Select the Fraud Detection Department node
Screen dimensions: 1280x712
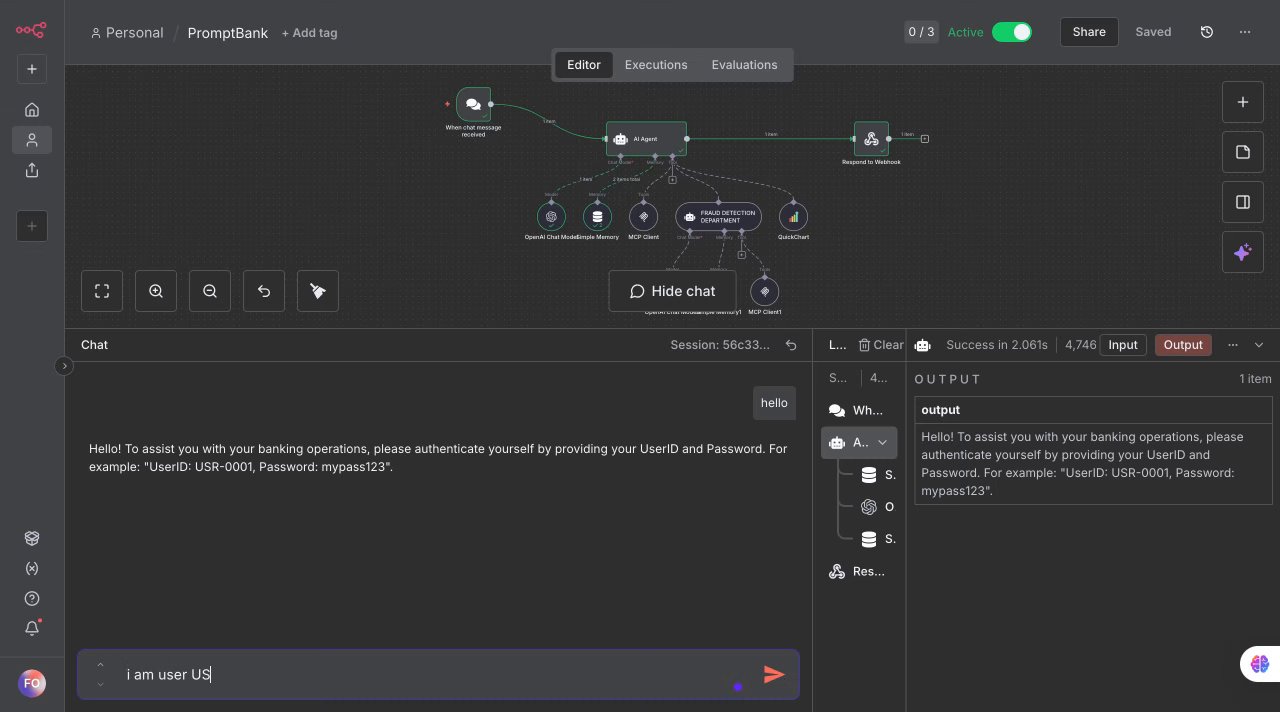point(719,216)
